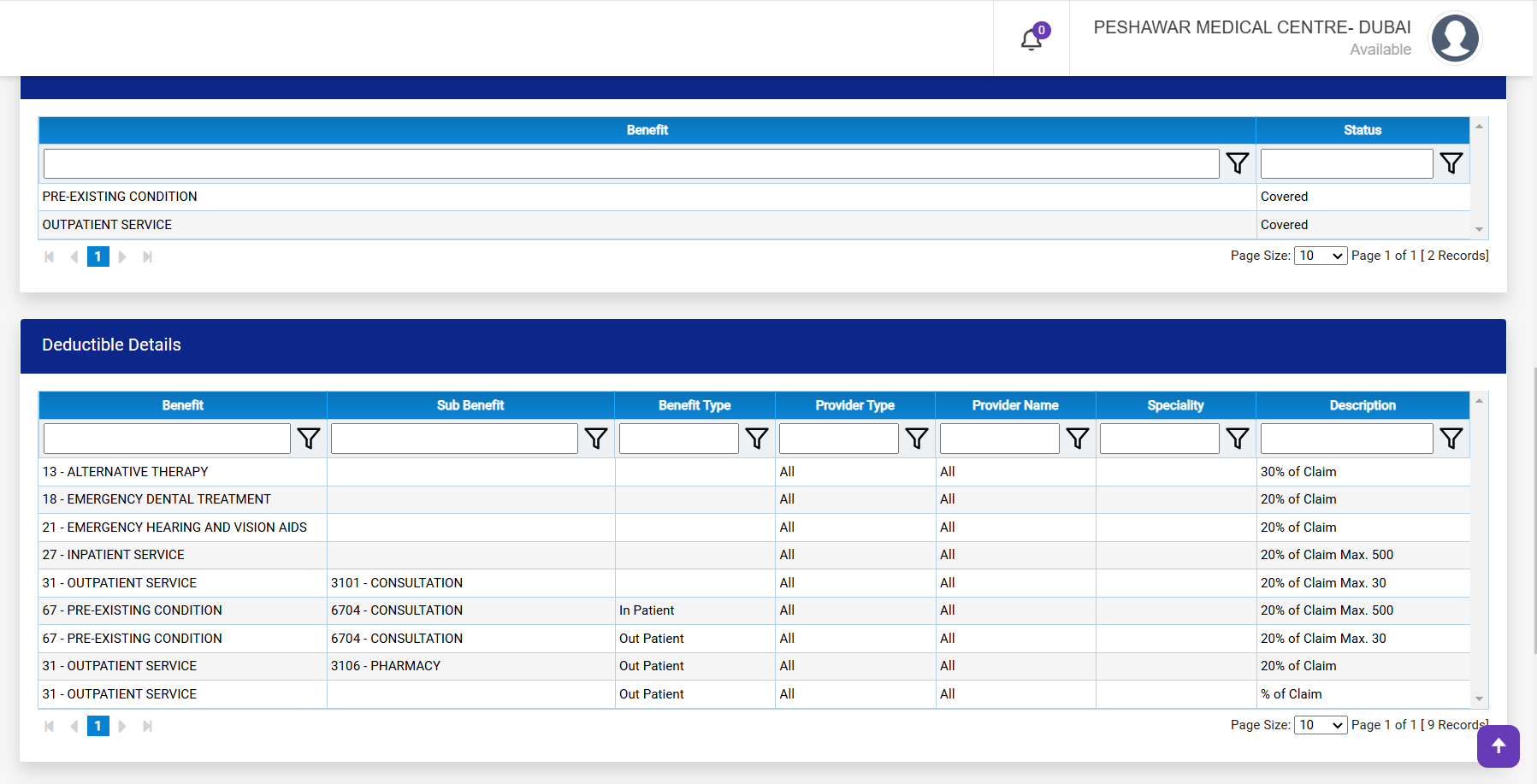Expand Page Size dropdown in Deductible Details
This screenshot has height=784, width=1537.
coord(1321,725)
